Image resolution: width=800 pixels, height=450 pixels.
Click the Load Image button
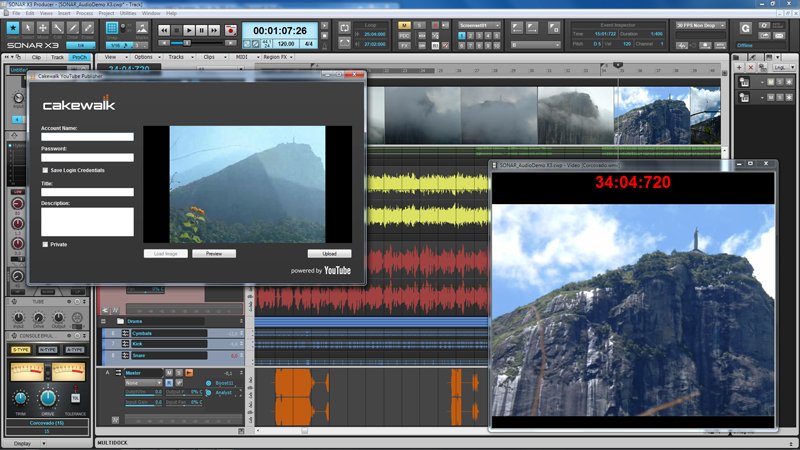tap(166, 254)
